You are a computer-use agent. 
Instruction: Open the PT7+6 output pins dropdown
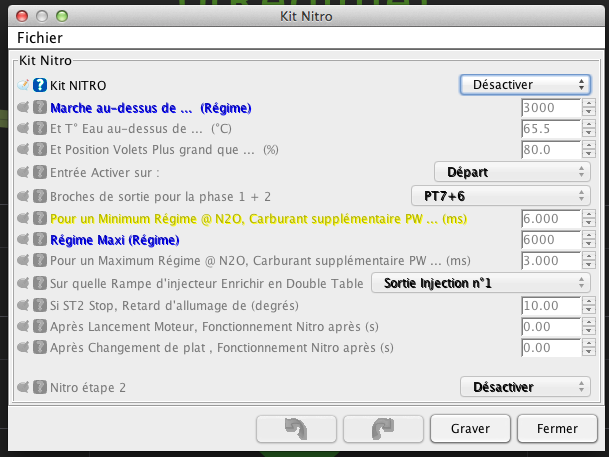coord(501,196)
